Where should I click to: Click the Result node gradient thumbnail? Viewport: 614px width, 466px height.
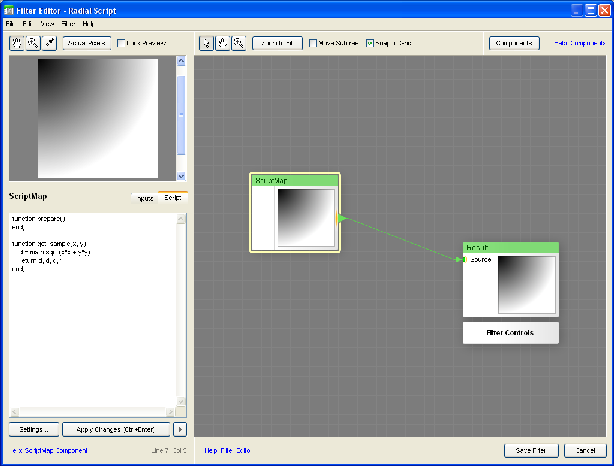click(x=527, y=285)
